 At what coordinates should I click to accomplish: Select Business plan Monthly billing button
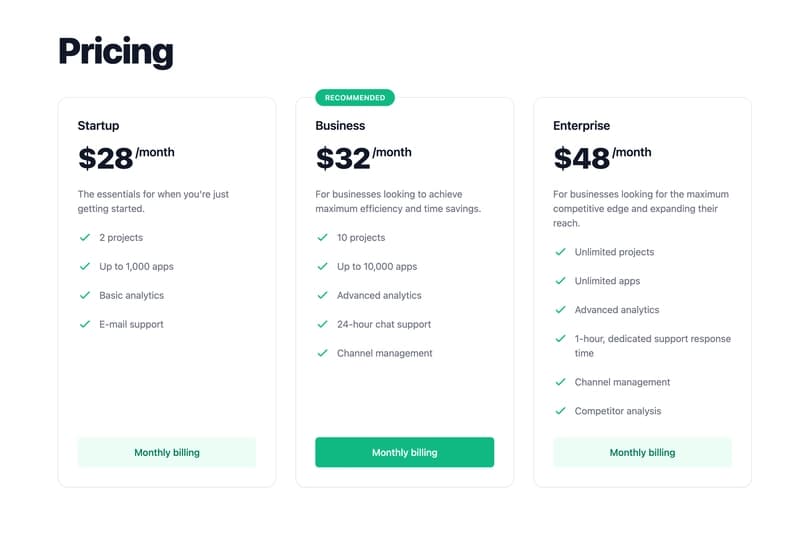404,452
